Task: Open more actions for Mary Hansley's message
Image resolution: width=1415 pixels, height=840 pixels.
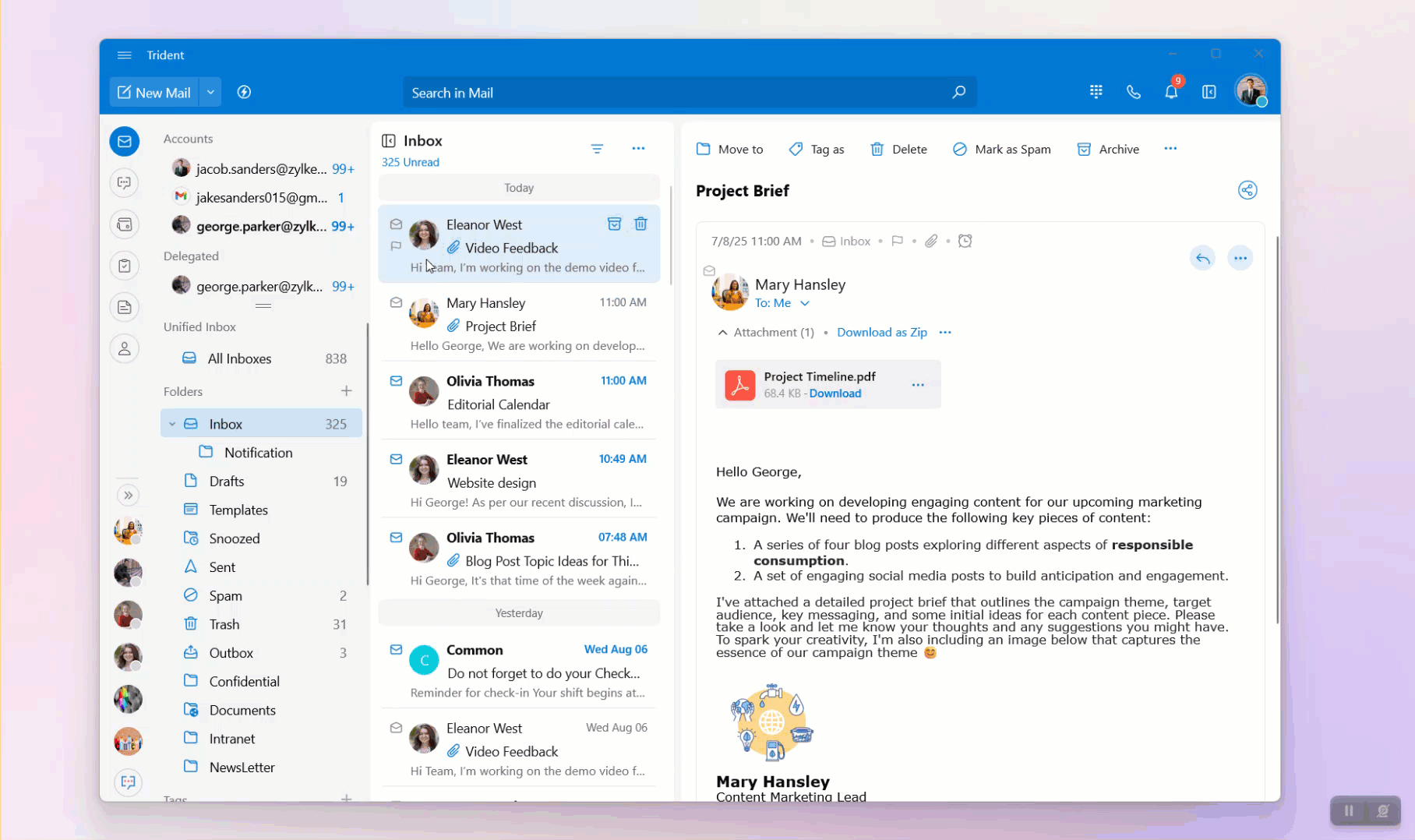Action: [x=1240, y=258]
